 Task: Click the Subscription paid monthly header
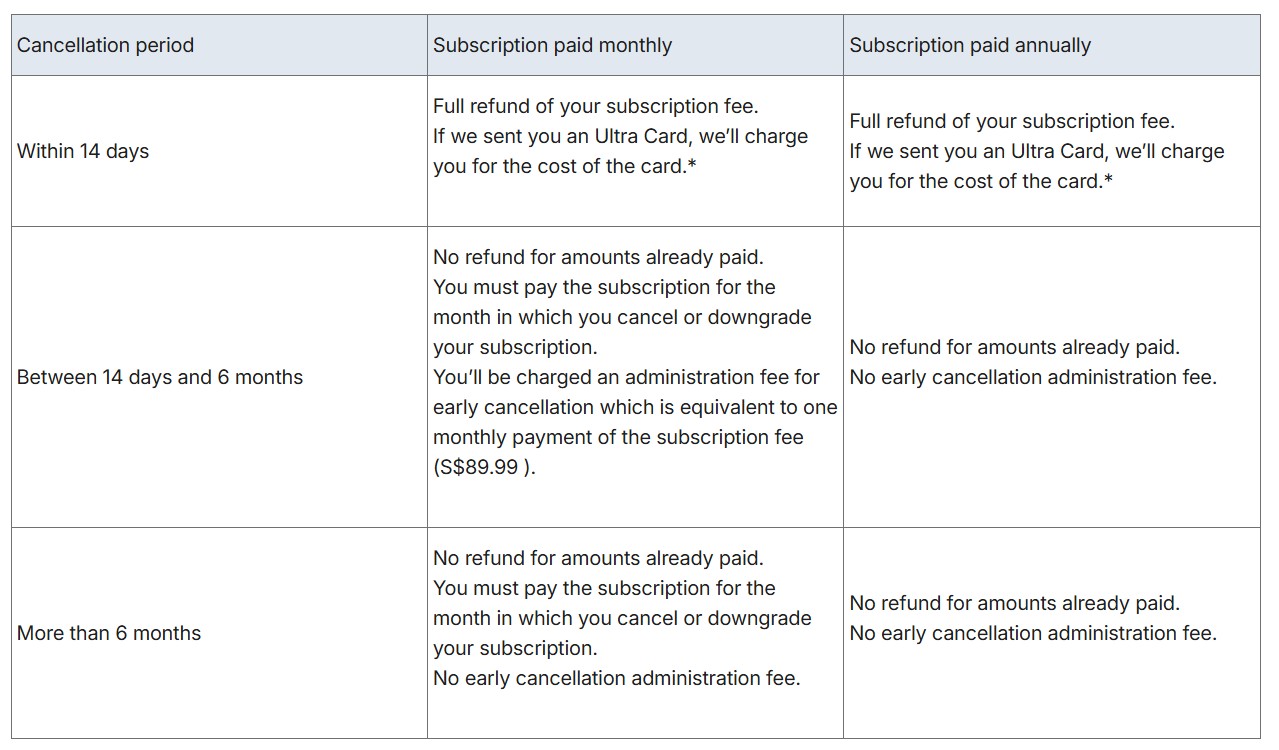pyautogui.click(x=635, y=45)
